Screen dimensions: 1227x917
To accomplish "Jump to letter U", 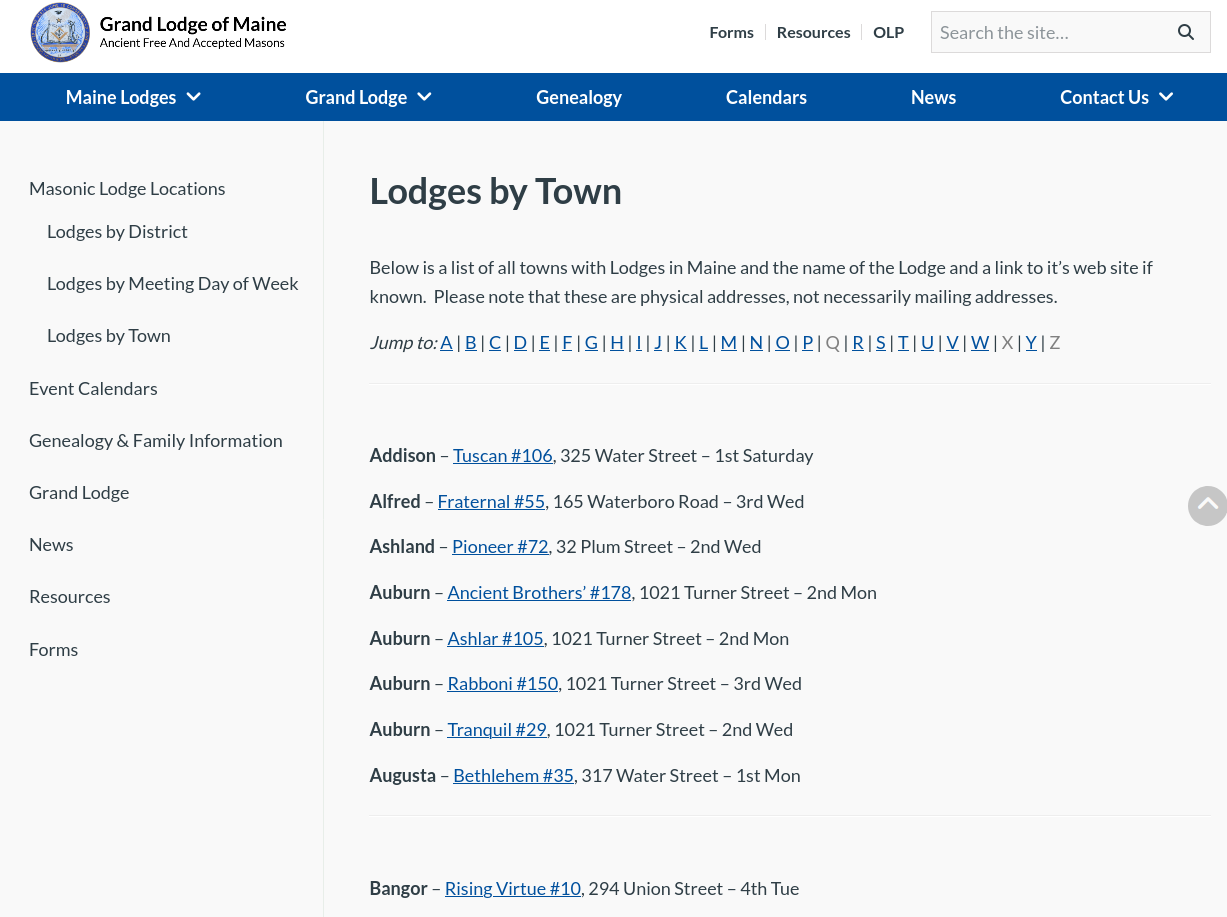I will pos(927,342).
